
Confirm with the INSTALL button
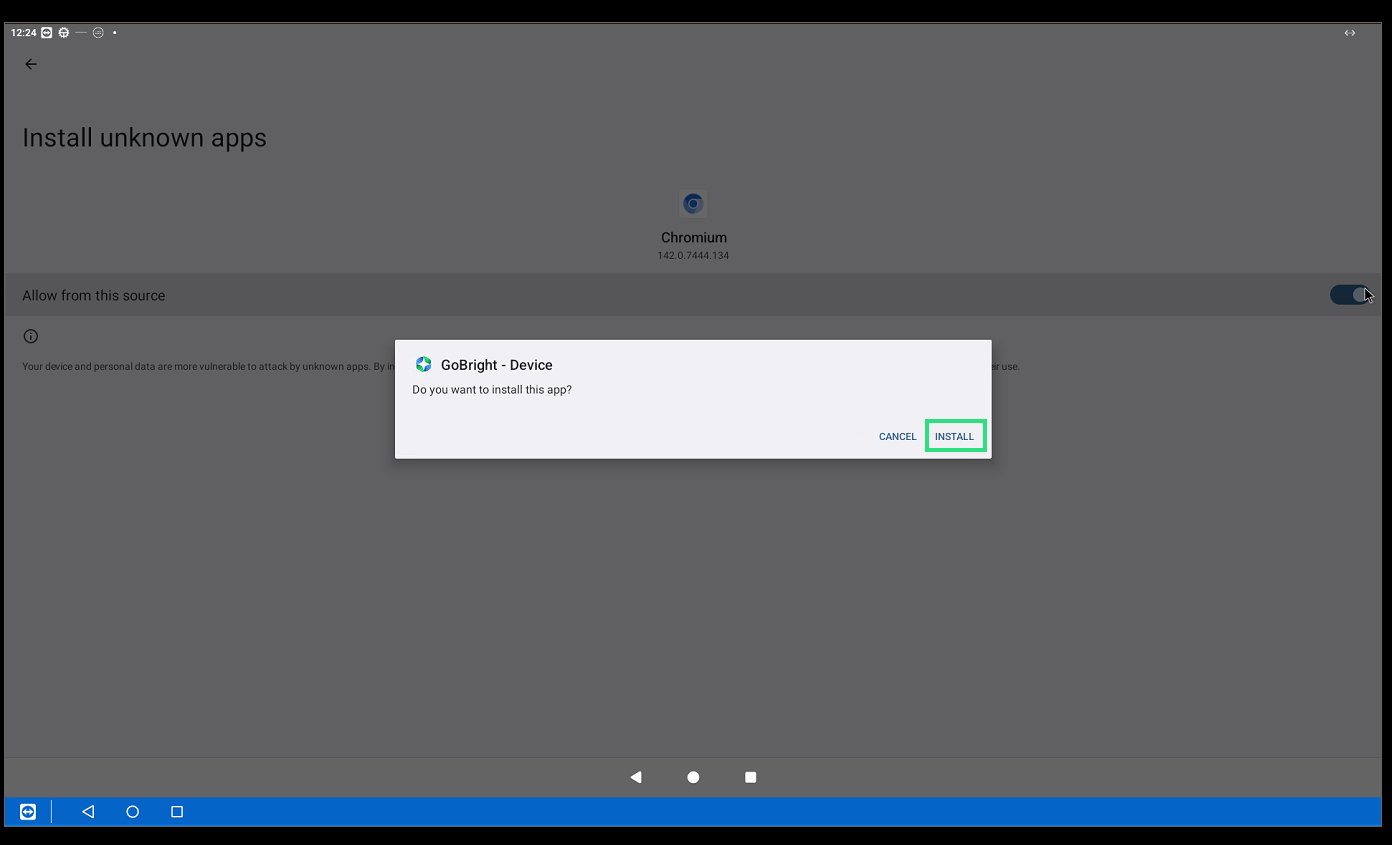(x=955, y=436)
